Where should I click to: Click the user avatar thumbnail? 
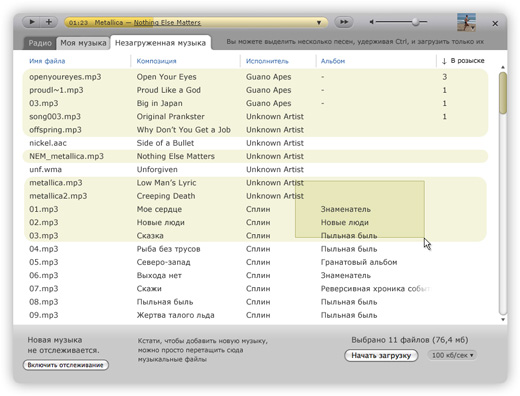(466, 22)
